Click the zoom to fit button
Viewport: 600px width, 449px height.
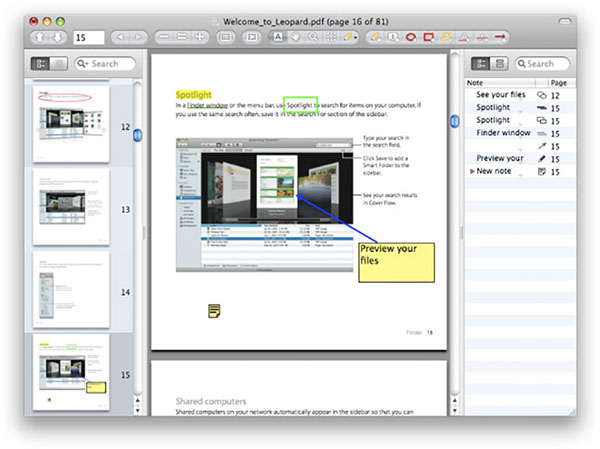(x=226, y=37)
